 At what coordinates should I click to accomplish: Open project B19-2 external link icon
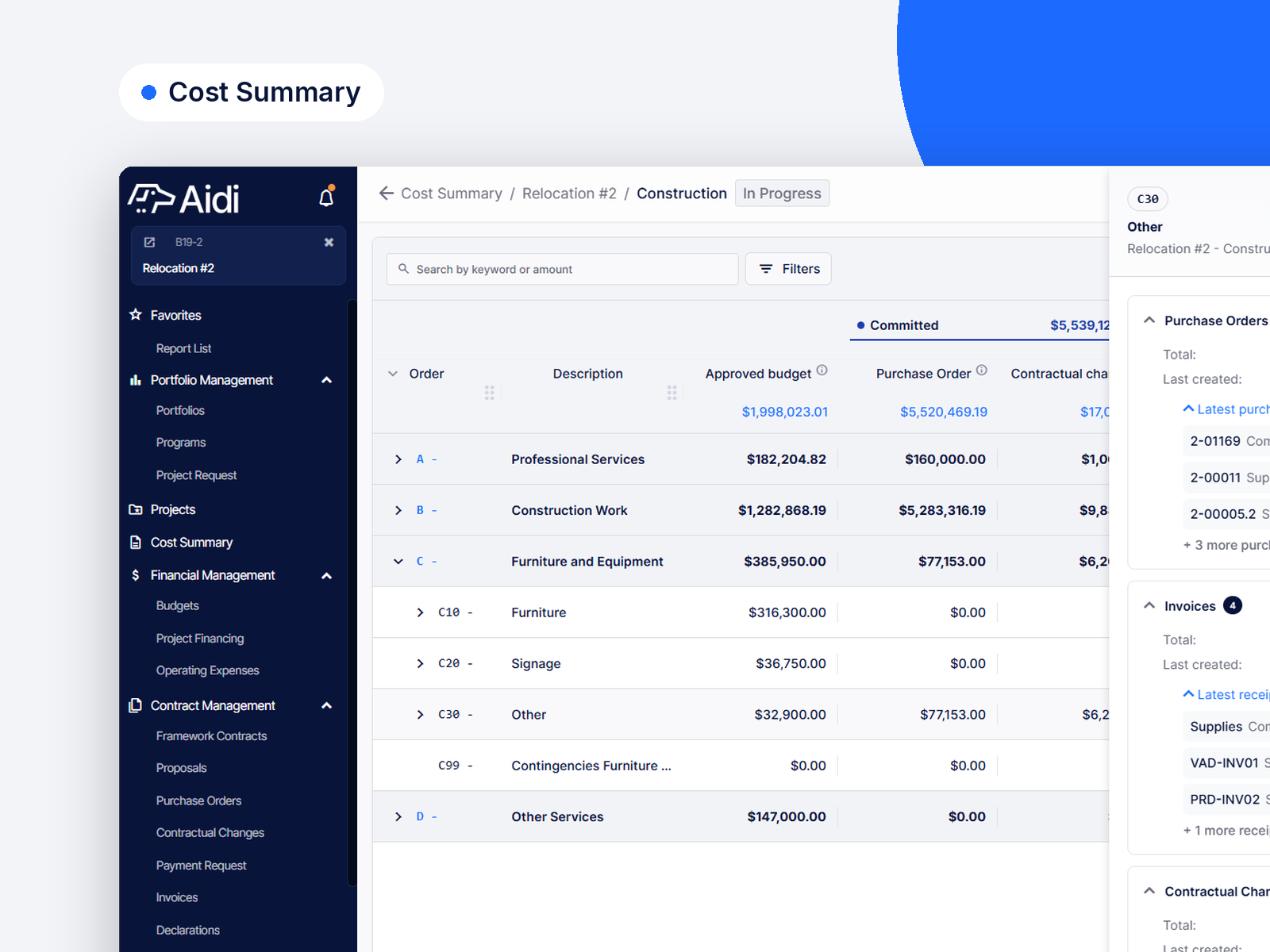(x=149, y=242)
